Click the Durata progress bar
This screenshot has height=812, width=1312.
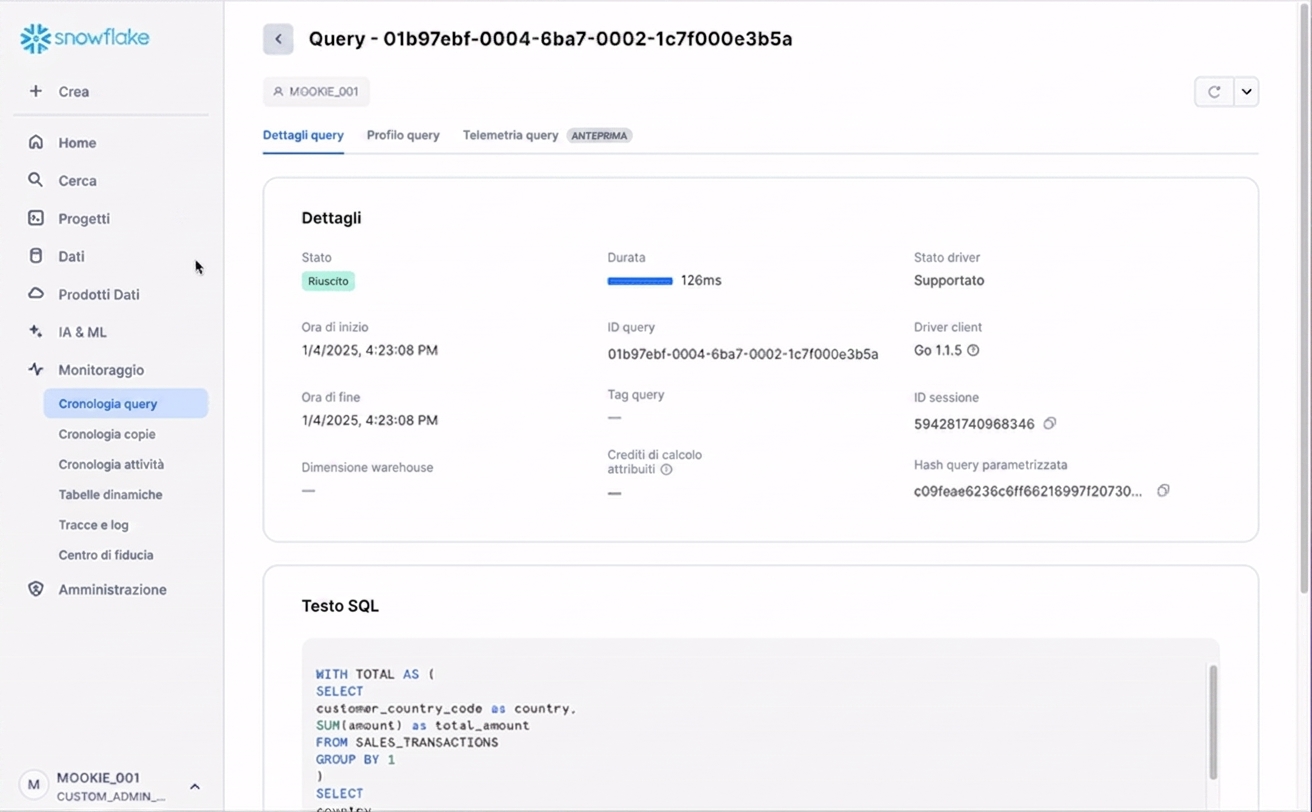pyautogui.click(x=640, y=281)
